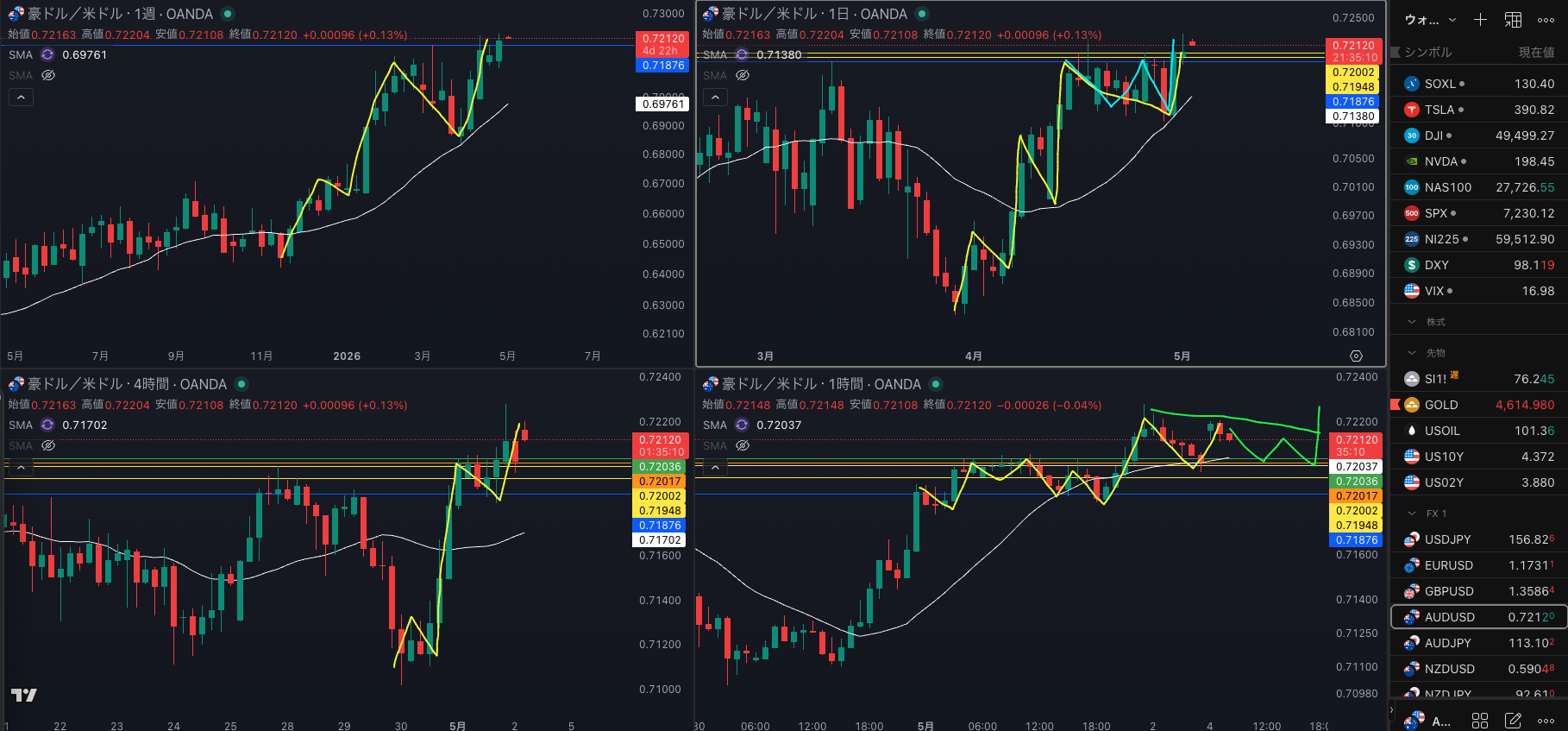Show the hidden SMA on the weekly chart
This screenshot has height=731, width=1568.
[48, 75]
